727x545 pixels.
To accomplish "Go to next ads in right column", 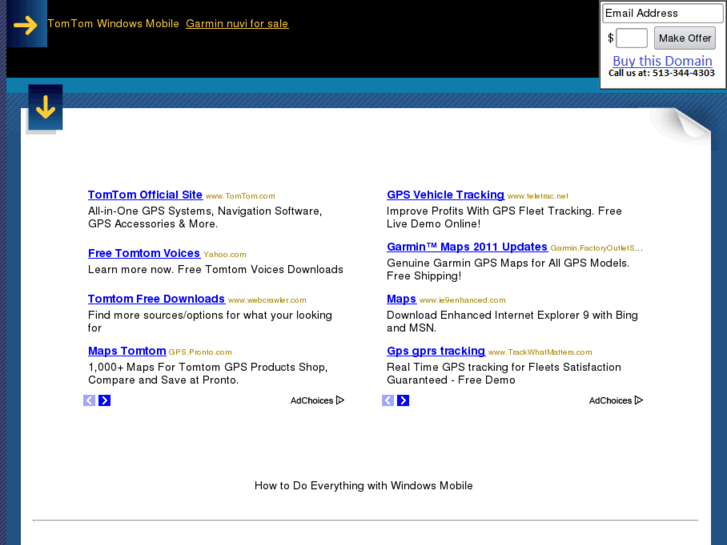I will [x=403, y=400].
